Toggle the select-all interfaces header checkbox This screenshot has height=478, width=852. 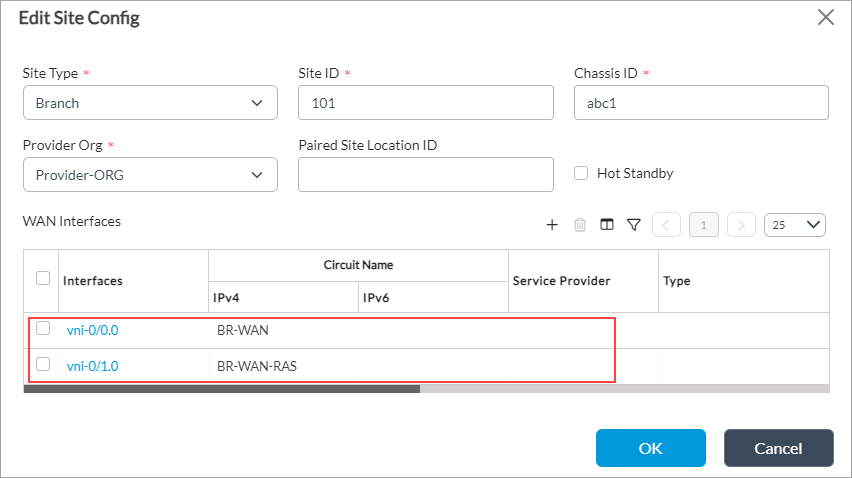tap(43, 278)
